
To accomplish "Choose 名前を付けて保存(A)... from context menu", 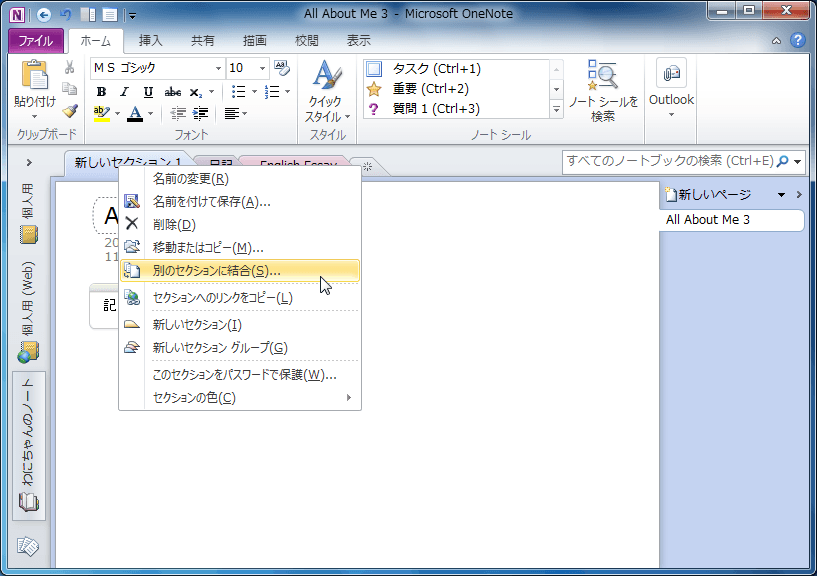I will coord(240,202).
